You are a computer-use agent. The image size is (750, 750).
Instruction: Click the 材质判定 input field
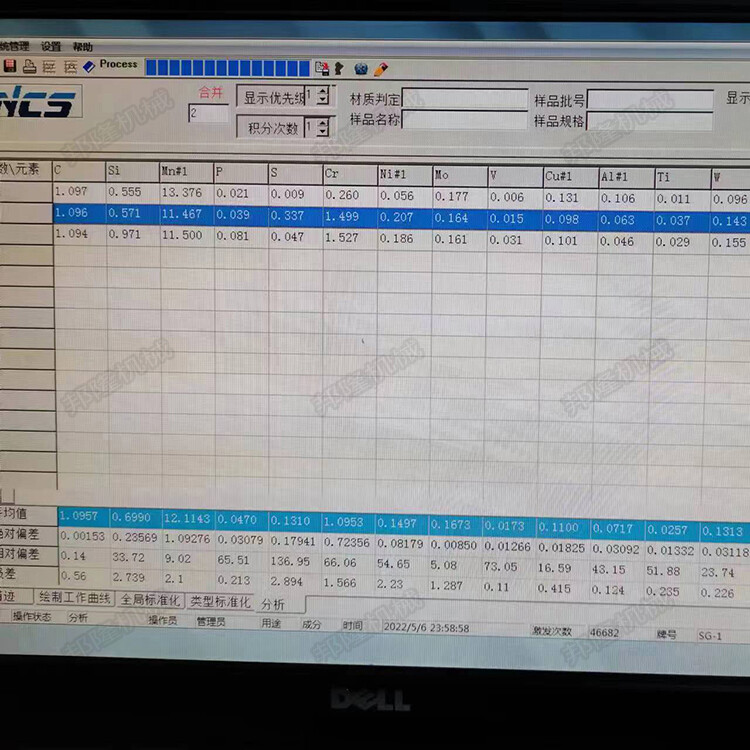click(465, 99)
